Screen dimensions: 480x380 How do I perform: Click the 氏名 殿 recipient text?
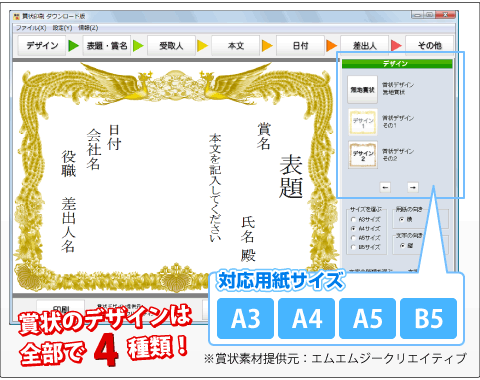coord(248,239)
